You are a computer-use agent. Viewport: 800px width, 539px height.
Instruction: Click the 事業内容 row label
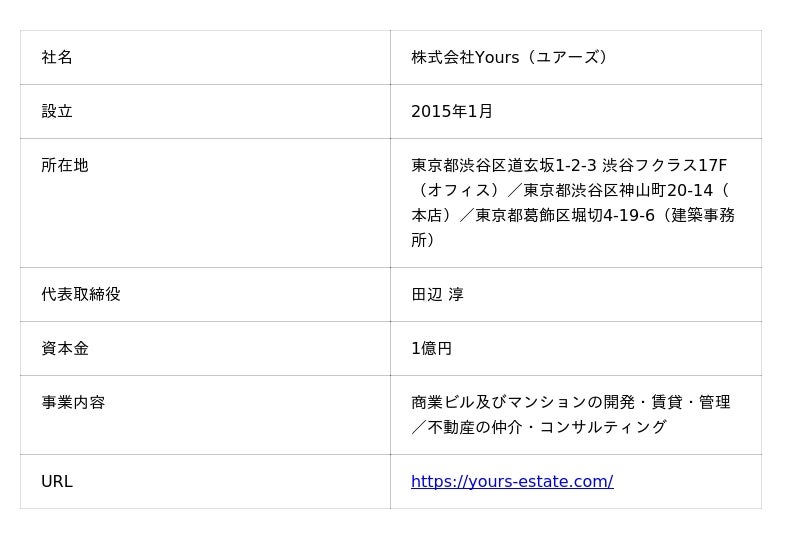73,403
